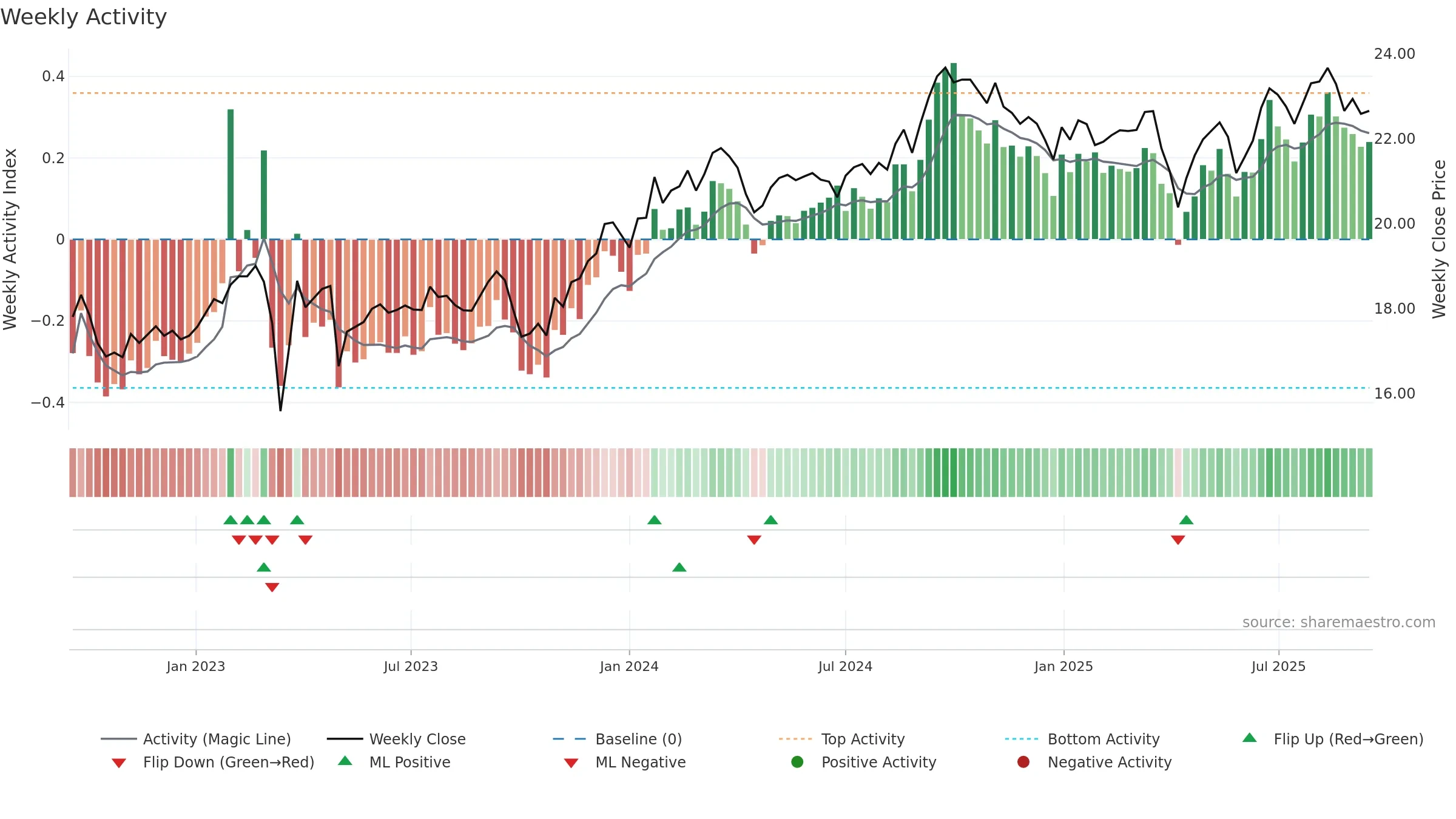Click the Jan 2023 x-axis label
Screen dimensions: 1456x819
(196, 666)
